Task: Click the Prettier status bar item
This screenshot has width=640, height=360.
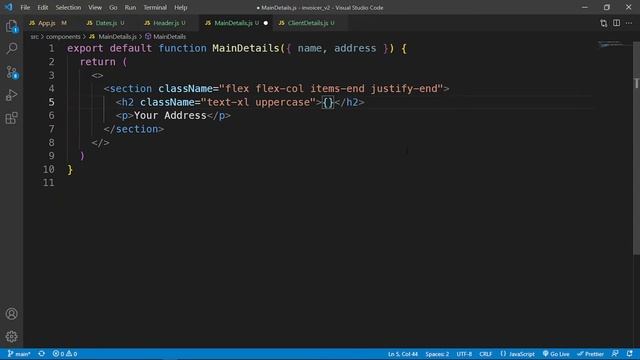Action: pos(590,354)
